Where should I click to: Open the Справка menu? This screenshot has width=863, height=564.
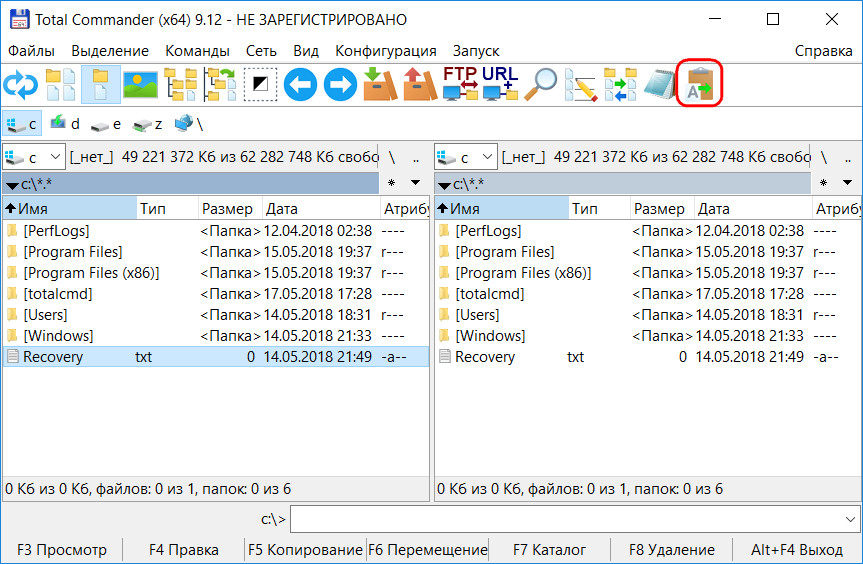pyautogui.click(x=823, y=51)
